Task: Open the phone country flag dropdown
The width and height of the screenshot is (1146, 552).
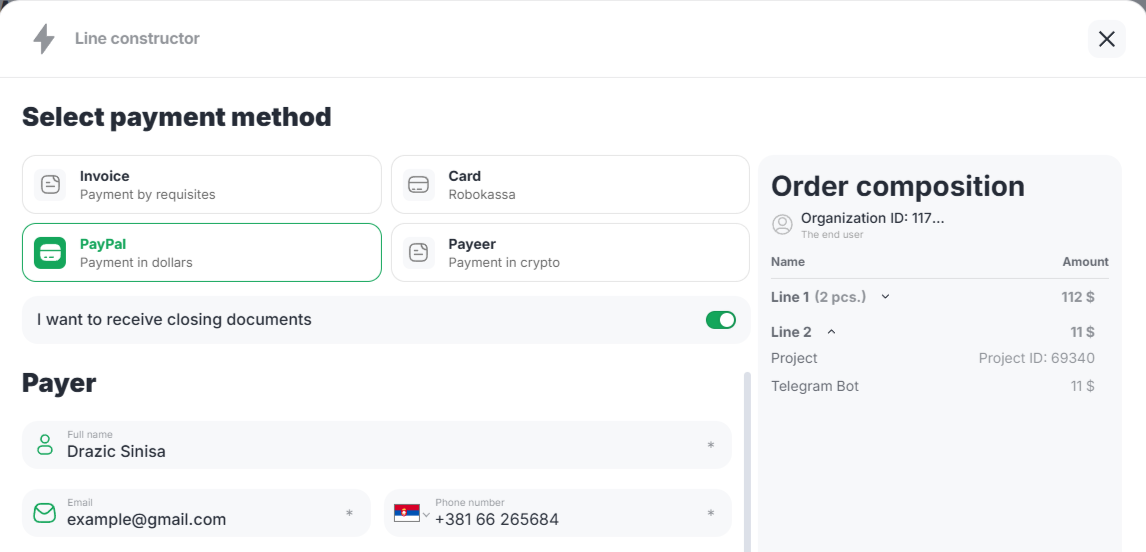Action: point(412,514)
